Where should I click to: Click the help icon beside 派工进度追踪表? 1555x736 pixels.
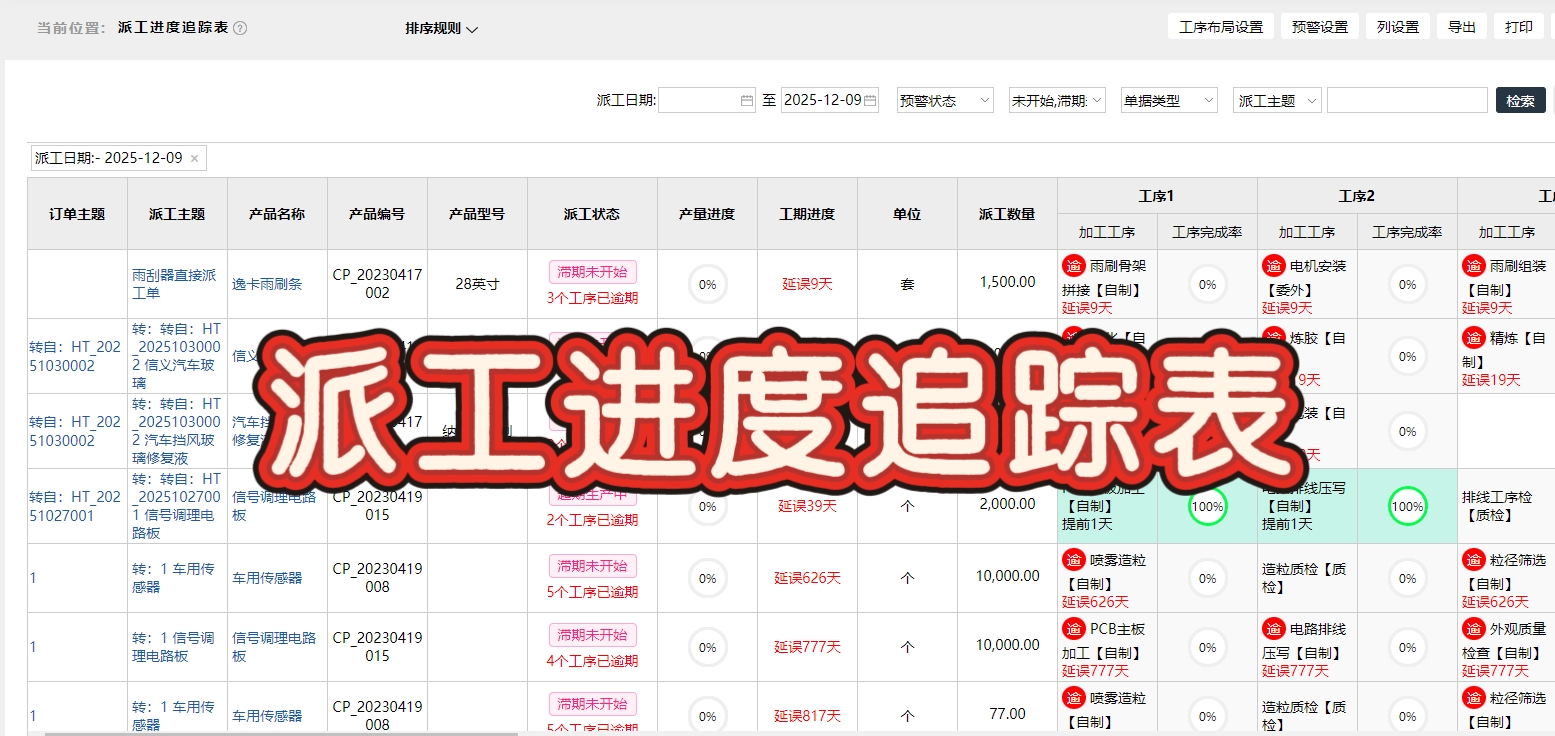coord(240,28)
